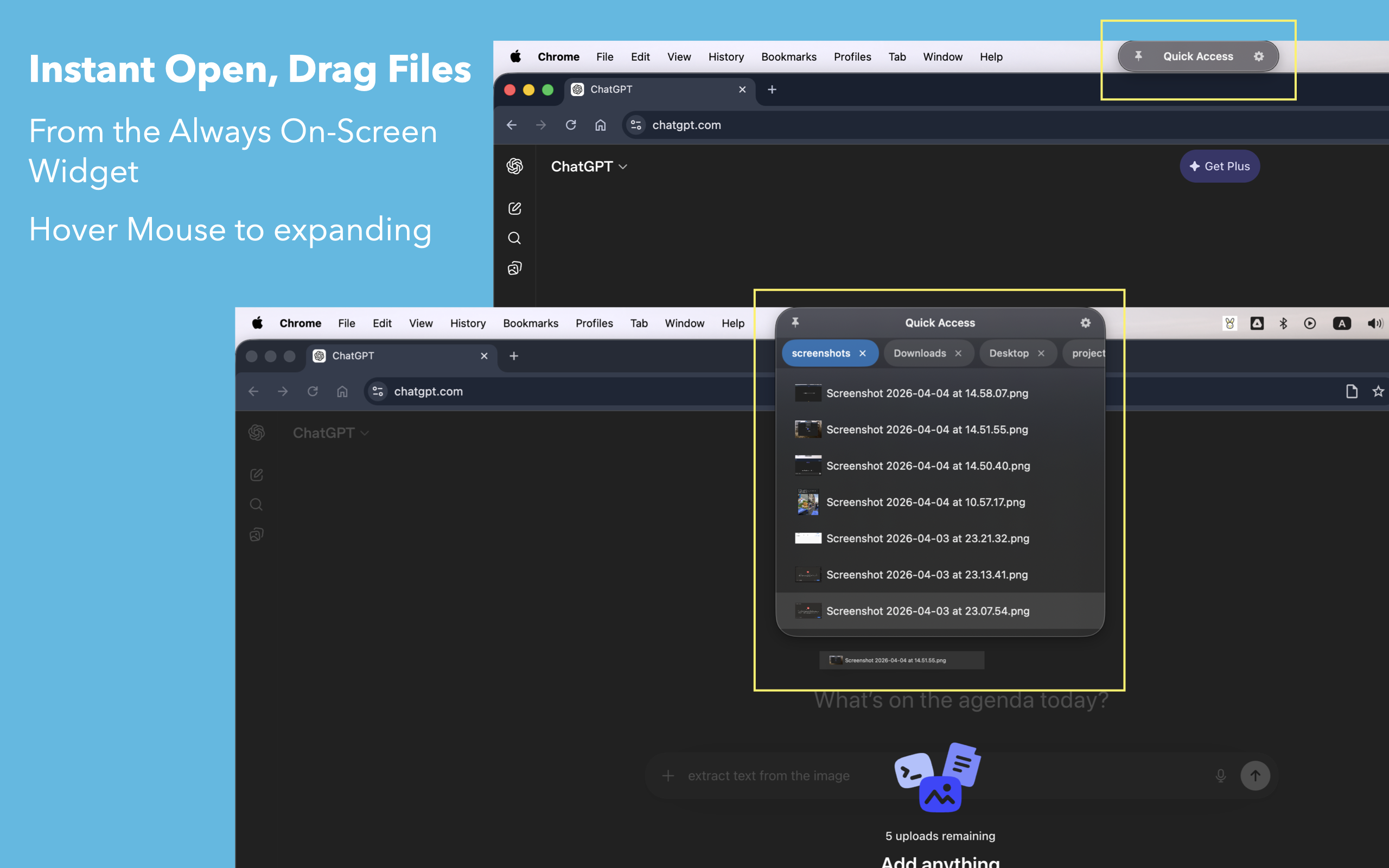Expand the ChatGPT model dropdown in upper window
The image size is (1389, 868).
589,167
